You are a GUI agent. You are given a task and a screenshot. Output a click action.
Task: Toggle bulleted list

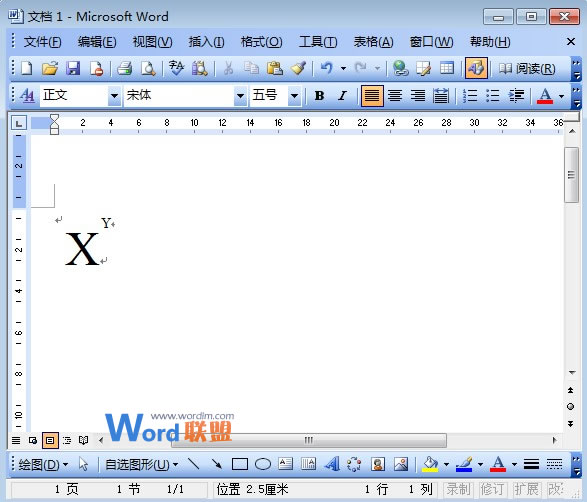[493, 96]
